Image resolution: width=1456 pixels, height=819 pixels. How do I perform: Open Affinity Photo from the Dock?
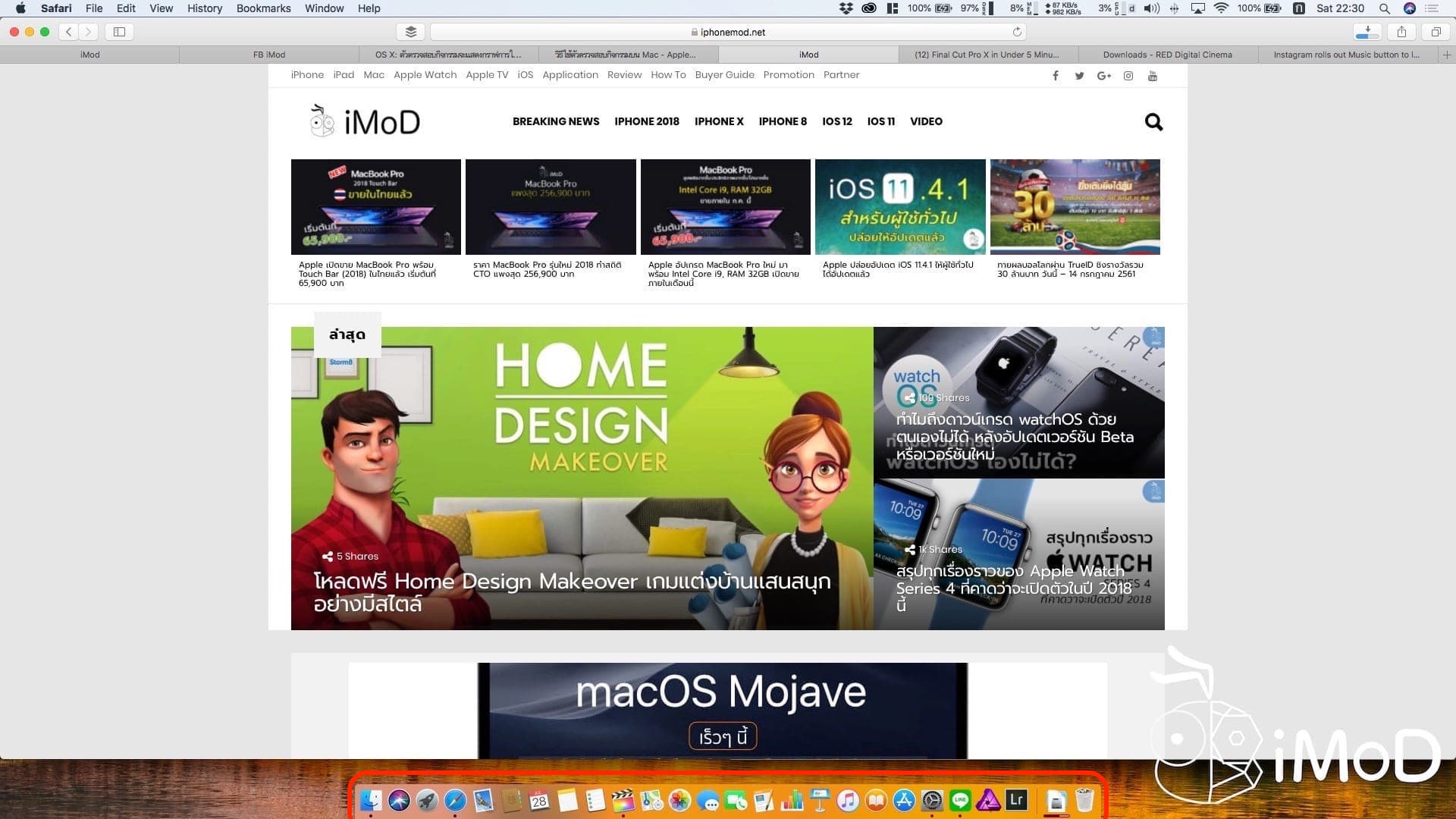coord(987,802)
